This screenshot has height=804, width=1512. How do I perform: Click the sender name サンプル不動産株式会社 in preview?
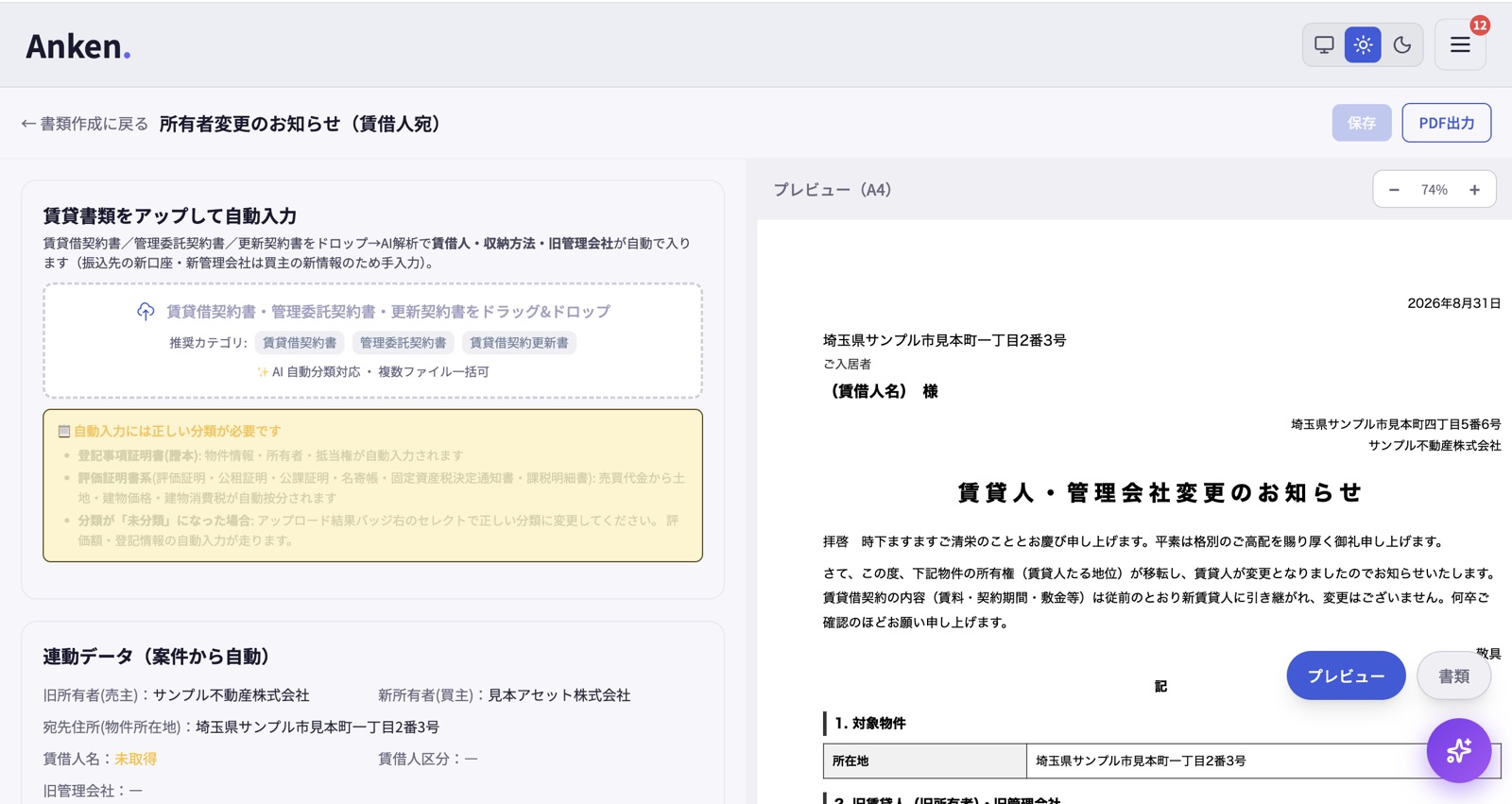(1435, 446)
